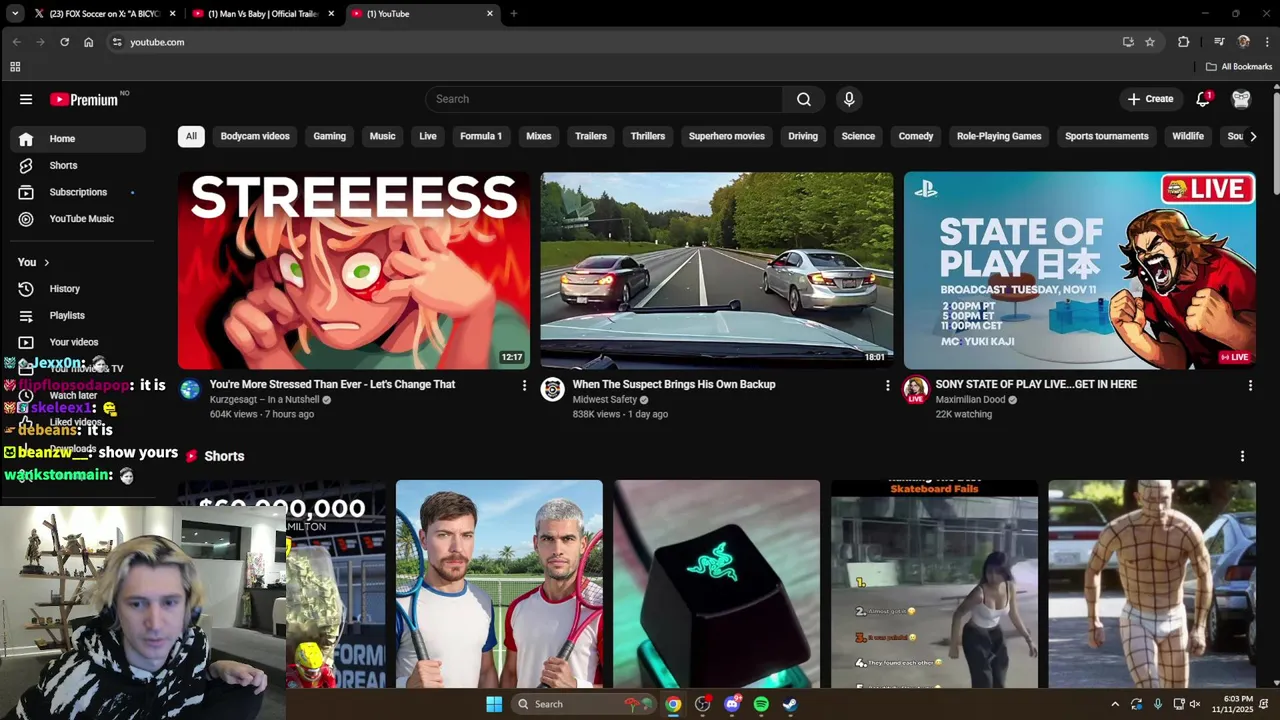Open Playlists in the sidebar
The width and height of the screenshot is (1280, 720).
pos(78,315)
